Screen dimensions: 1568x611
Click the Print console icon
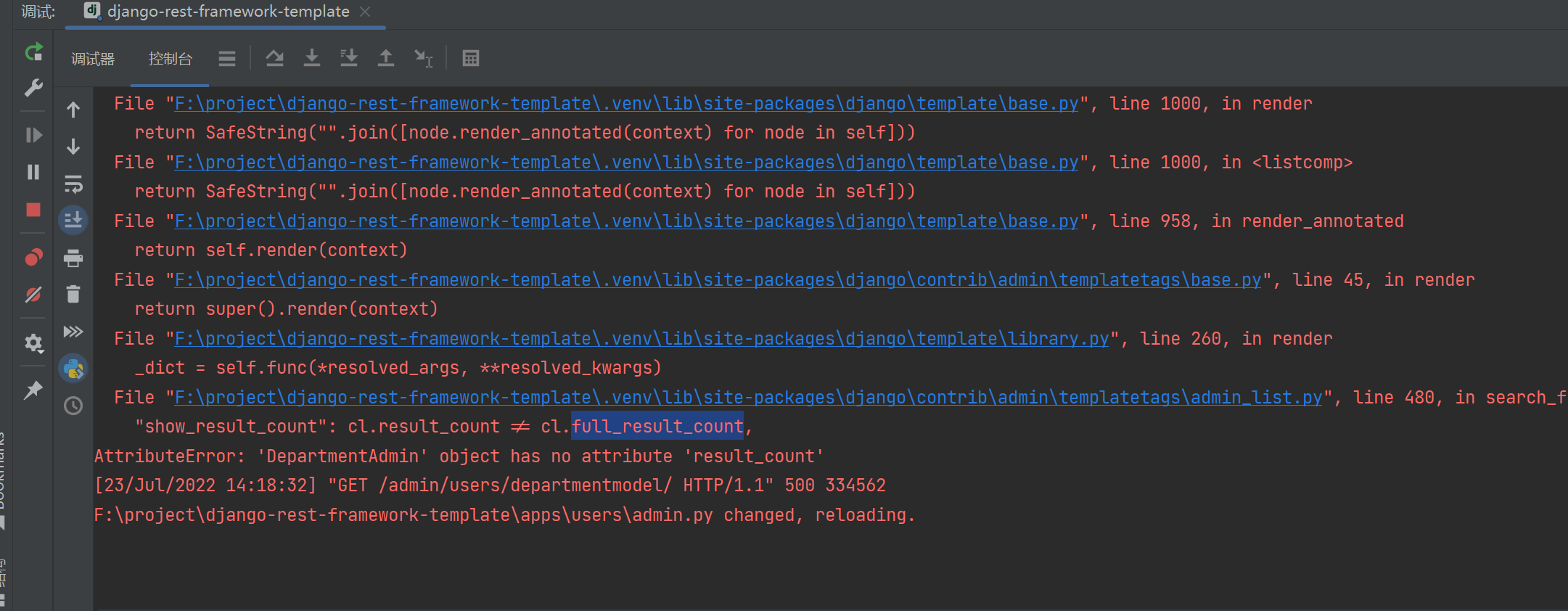(x=73, y=258)
